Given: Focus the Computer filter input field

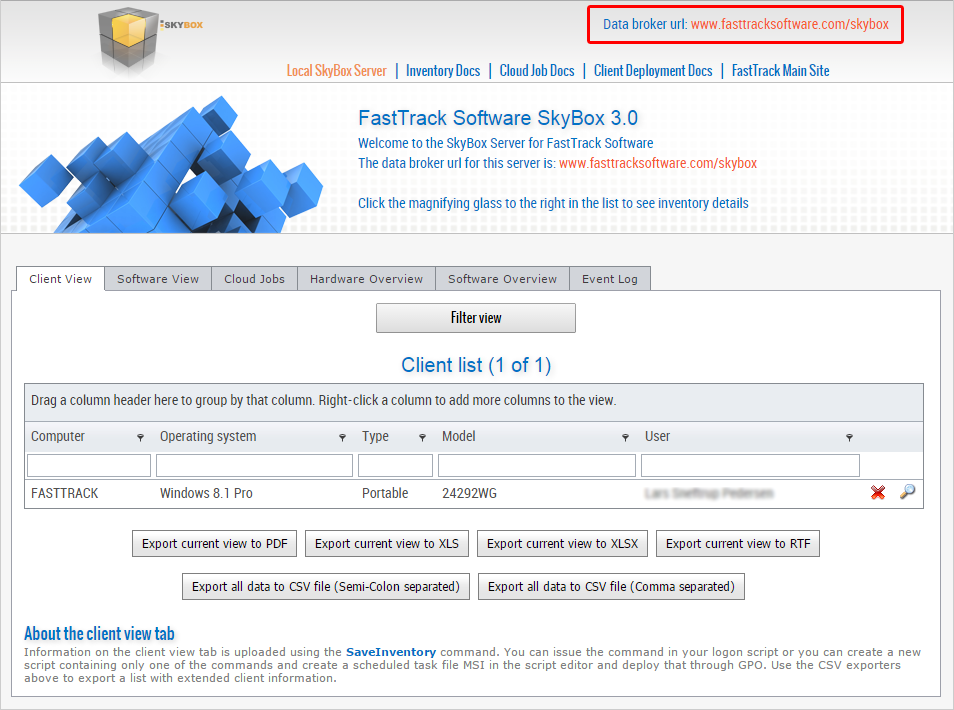Looking at the screenshot, I should click(89, 465).
